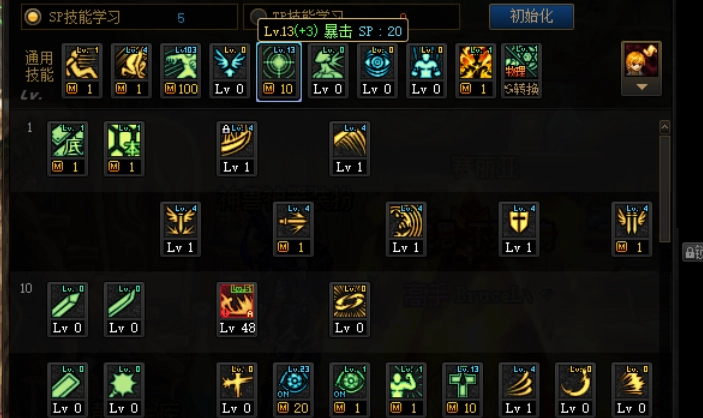Click the 初始化 reset button
The image size is (703, 418).
(x=531, y=17)
